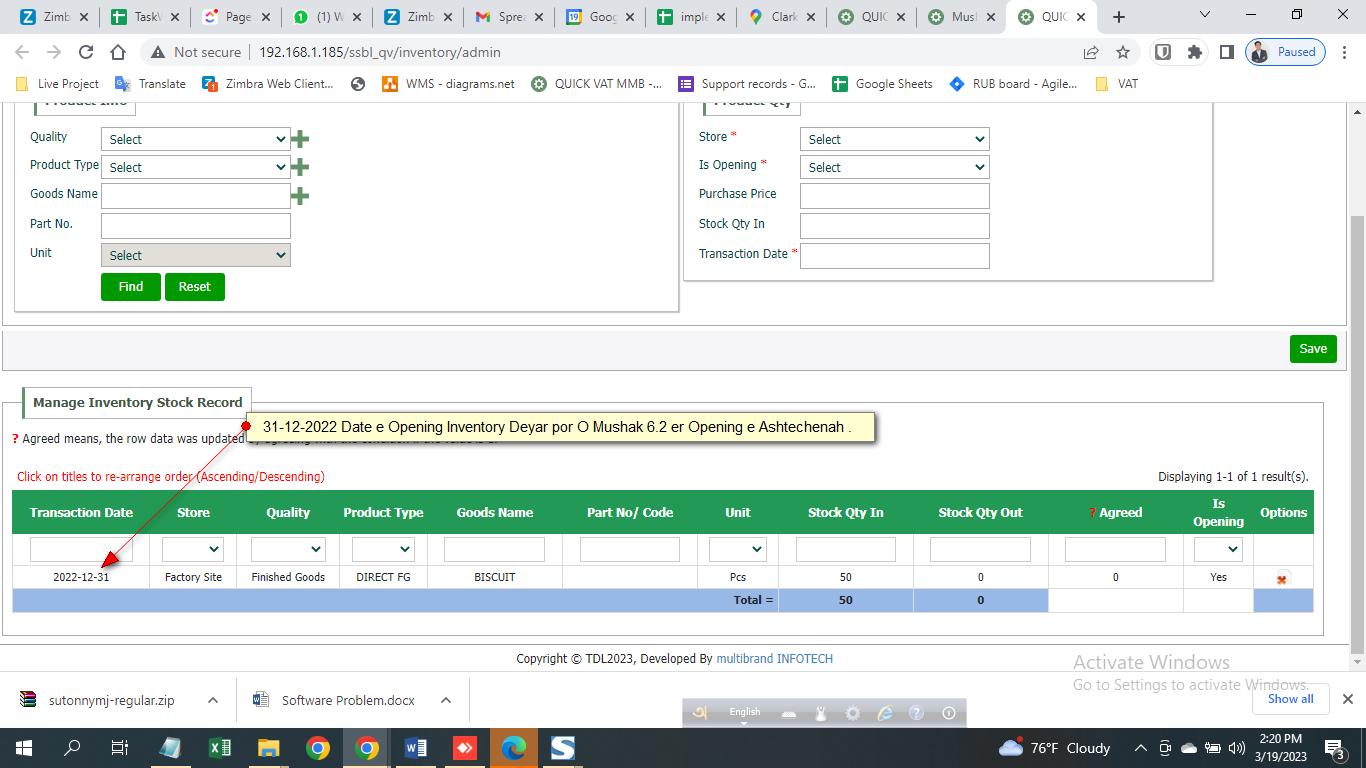The height and width of the screenshot is (768, 1366).
Task: Open Microsoft Edge from the taskbar
Action: tap(514, 748)
